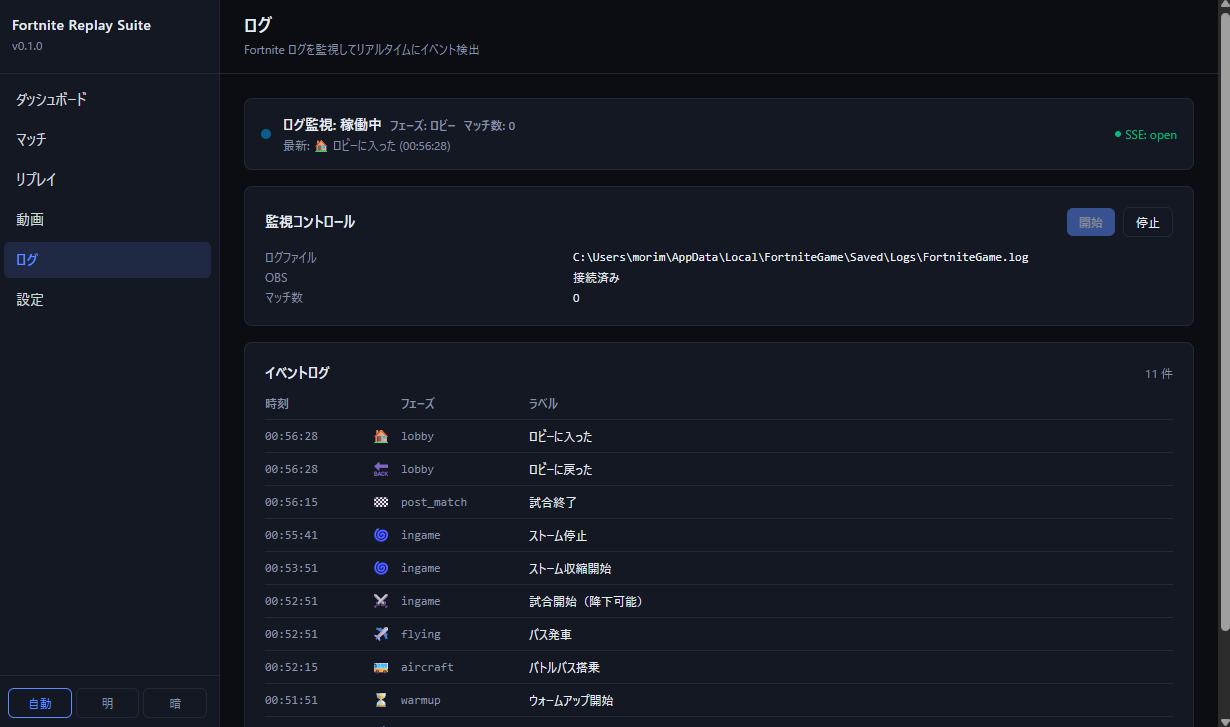Click the lobby house icon at 00:56:28
This screenshot has height=727, width=1230.
coord(380,435)
